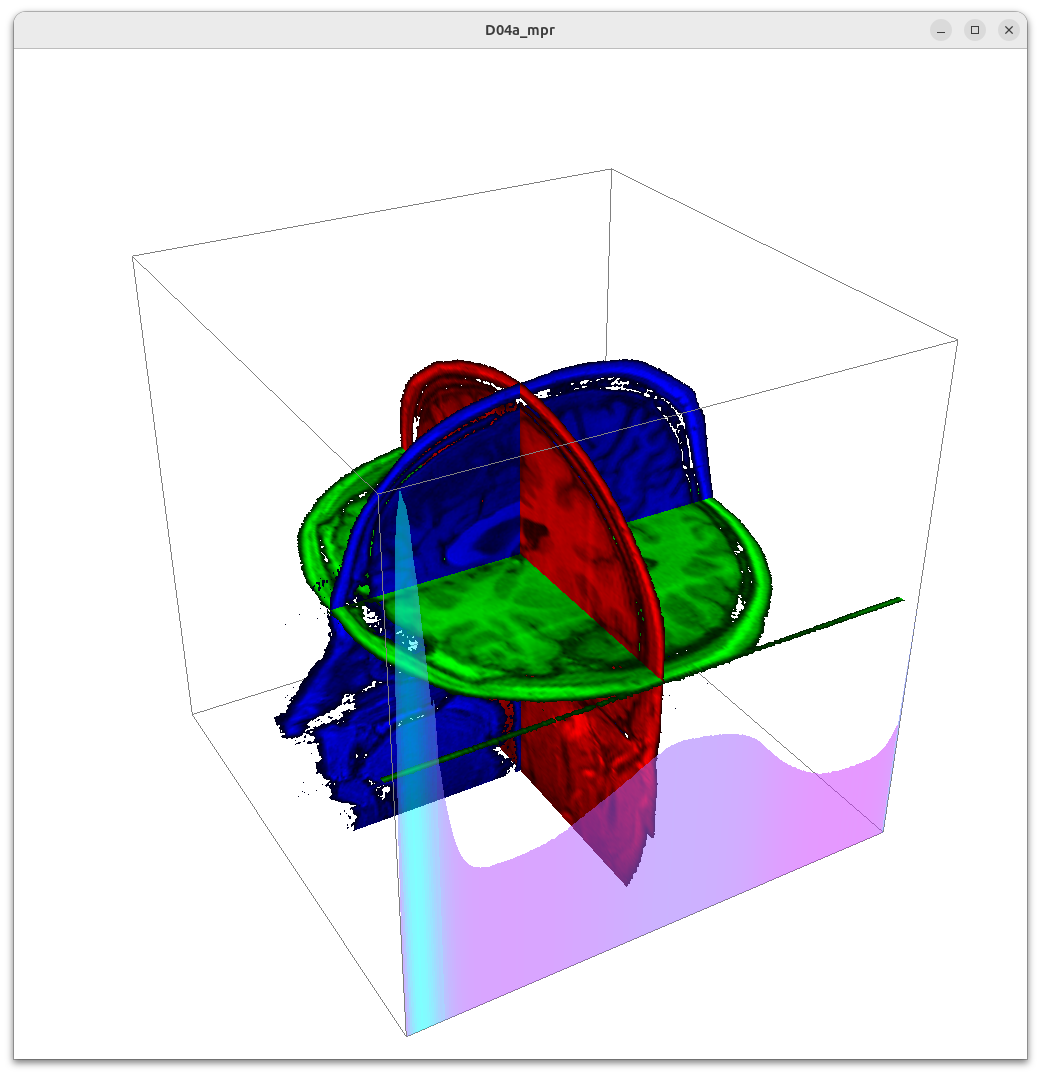Maximize the D04a_mpr window
The height and width of the screenshot is (1076, 1041).
(974, 30)
